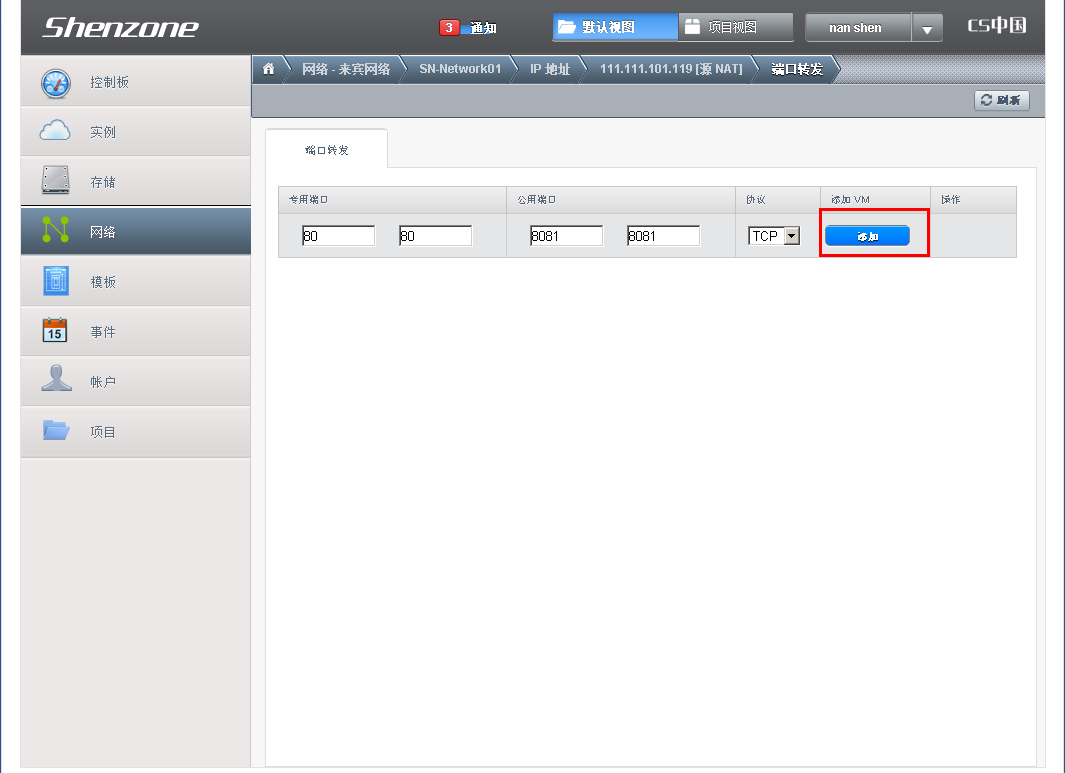Image resolution: width=1065 pixels, height=773 pixels.
Task: Navigate to SN-Network01 breadcrumb
Action: point(460,69)
